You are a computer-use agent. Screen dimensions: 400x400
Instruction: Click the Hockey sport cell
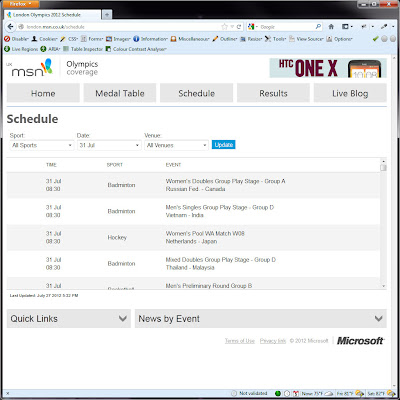pyautogui.click(x=117, y=237)
